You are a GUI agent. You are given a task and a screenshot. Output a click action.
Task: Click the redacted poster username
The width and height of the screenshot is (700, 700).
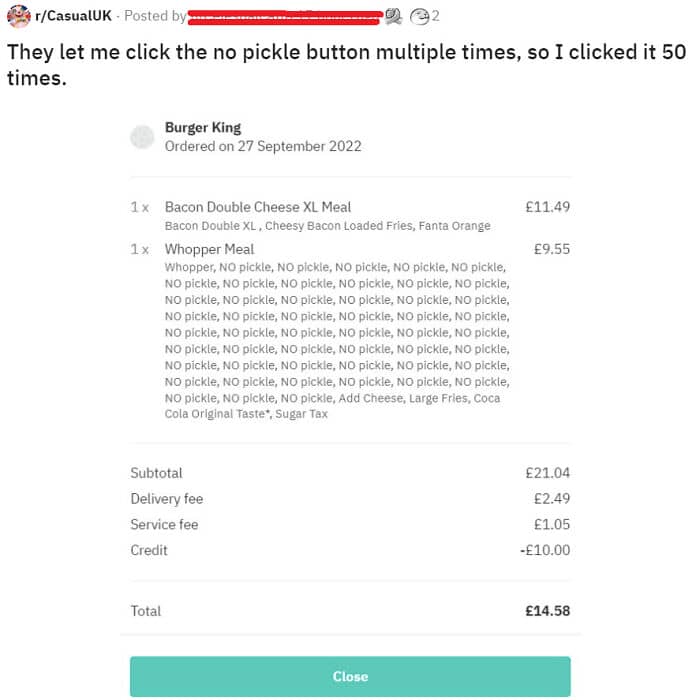pyautogui.click(x=285, y=17)
